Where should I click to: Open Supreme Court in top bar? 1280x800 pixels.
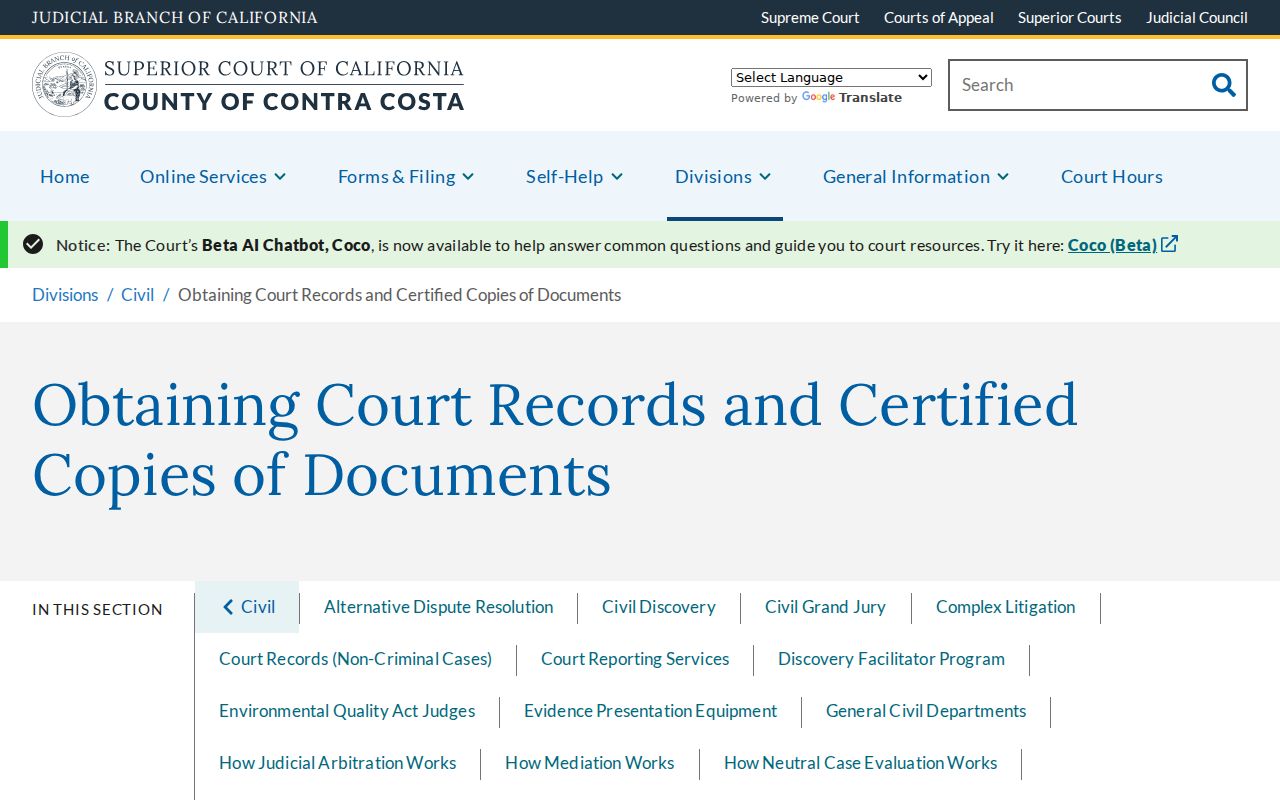pyautogui.click(x=810, y=17)
